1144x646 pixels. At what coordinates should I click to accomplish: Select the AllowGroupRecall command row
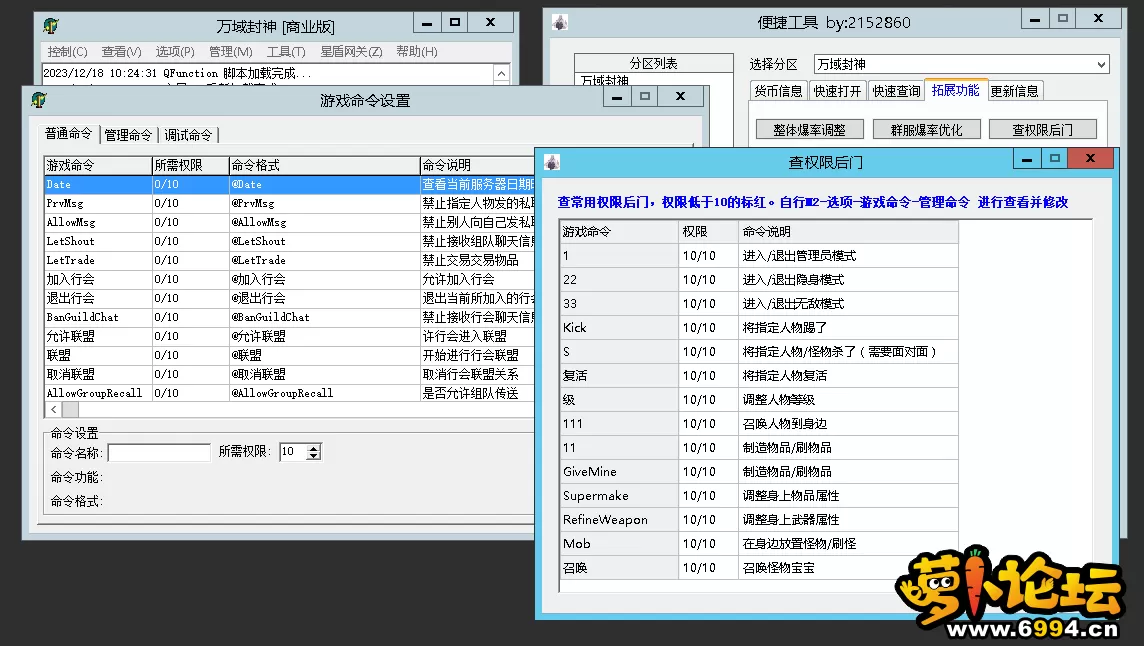coord(290,393)
